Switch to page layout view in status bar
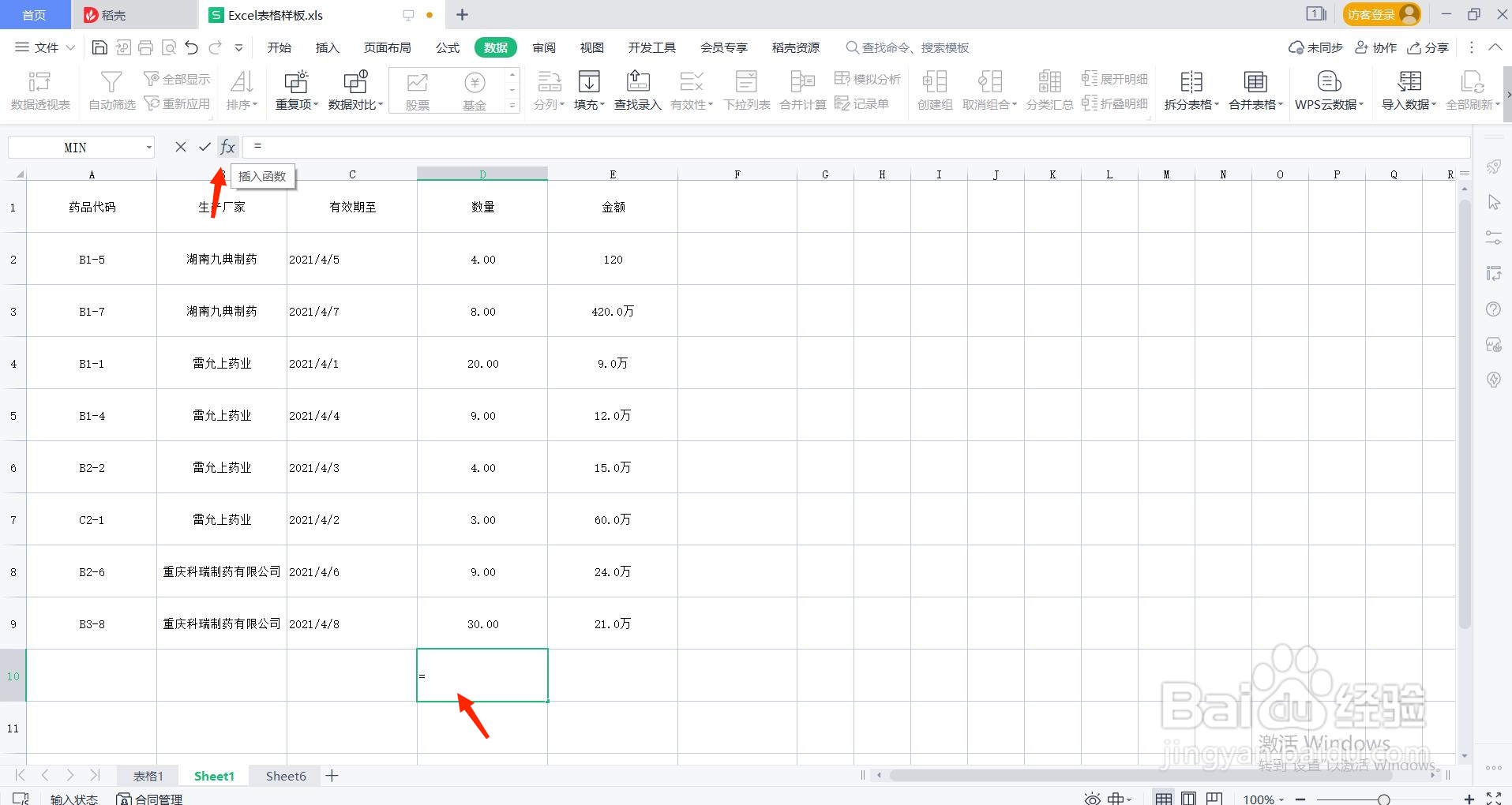 point(1188,799)
